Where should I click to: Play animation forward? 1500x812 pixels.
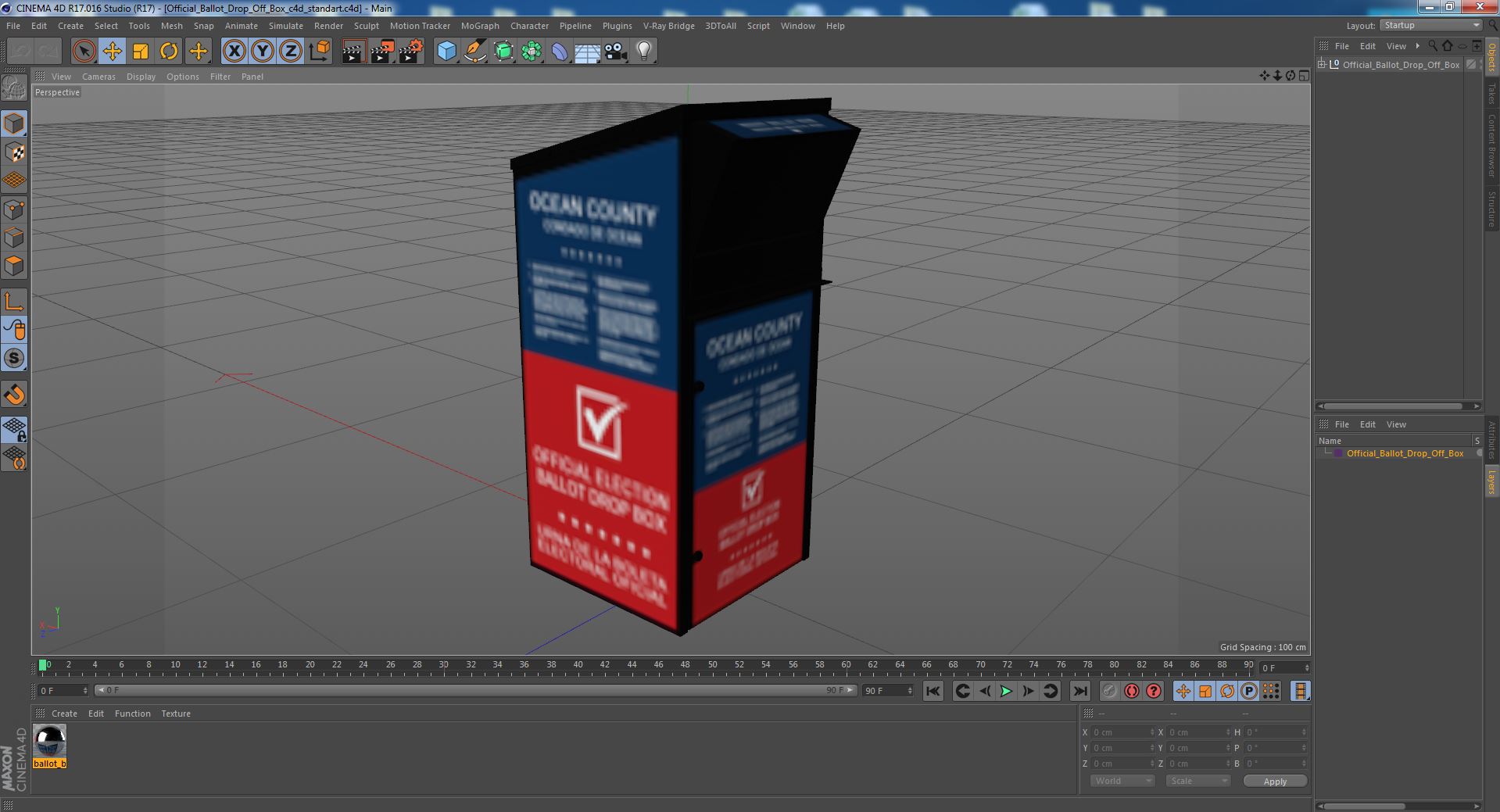(x=1006, y=691)
